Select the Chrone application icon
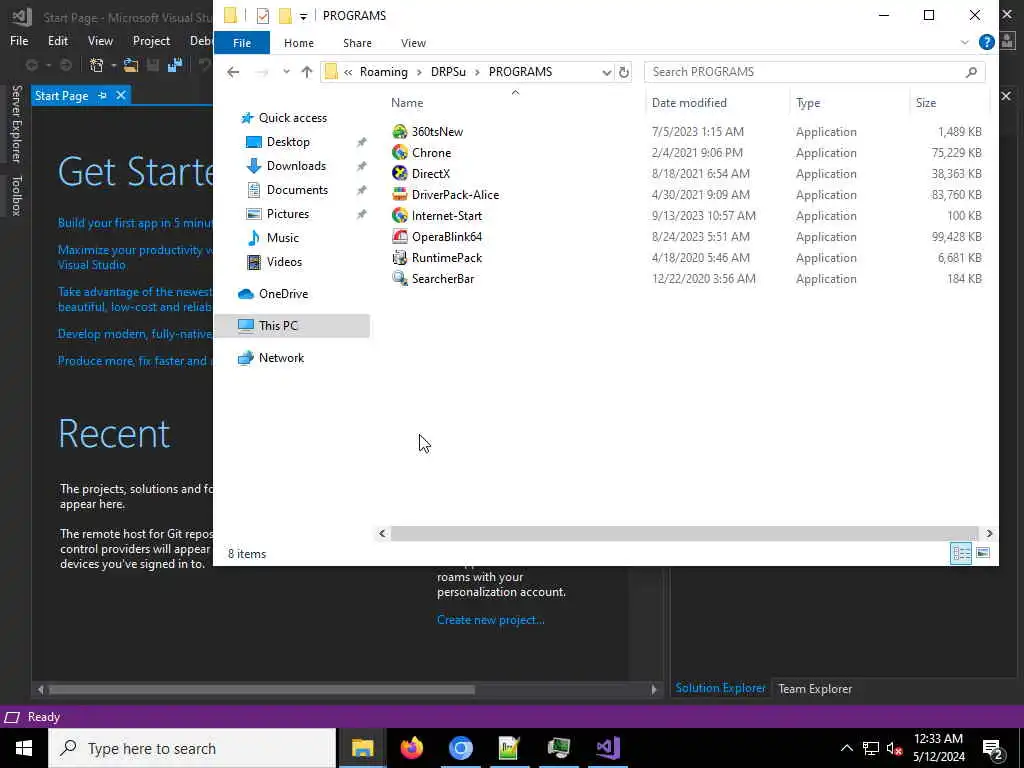The width and height of the screenshot is (1024, 768). coord(400,153)
